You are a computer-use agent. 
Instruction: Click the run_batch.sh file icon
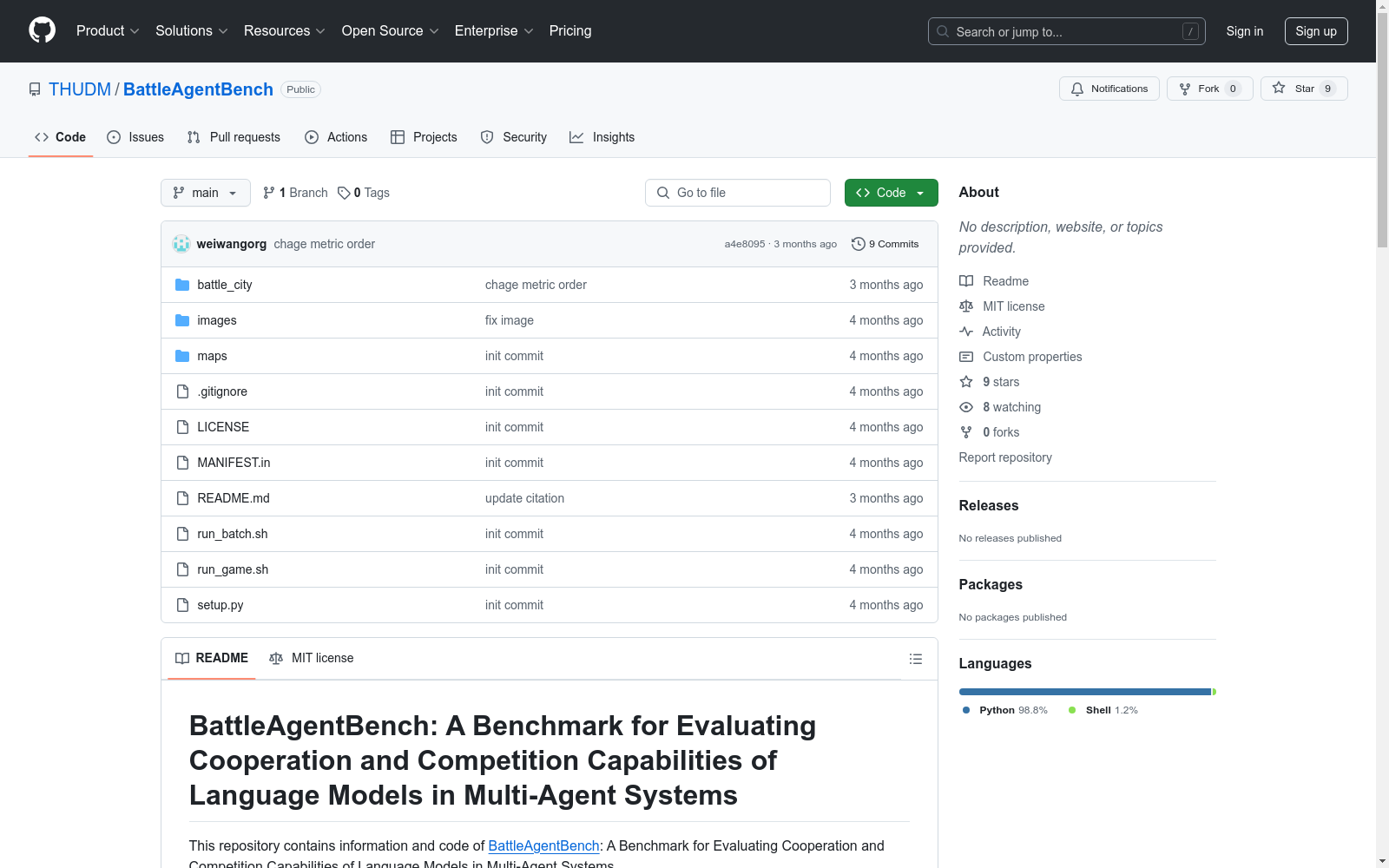point(182,534)
